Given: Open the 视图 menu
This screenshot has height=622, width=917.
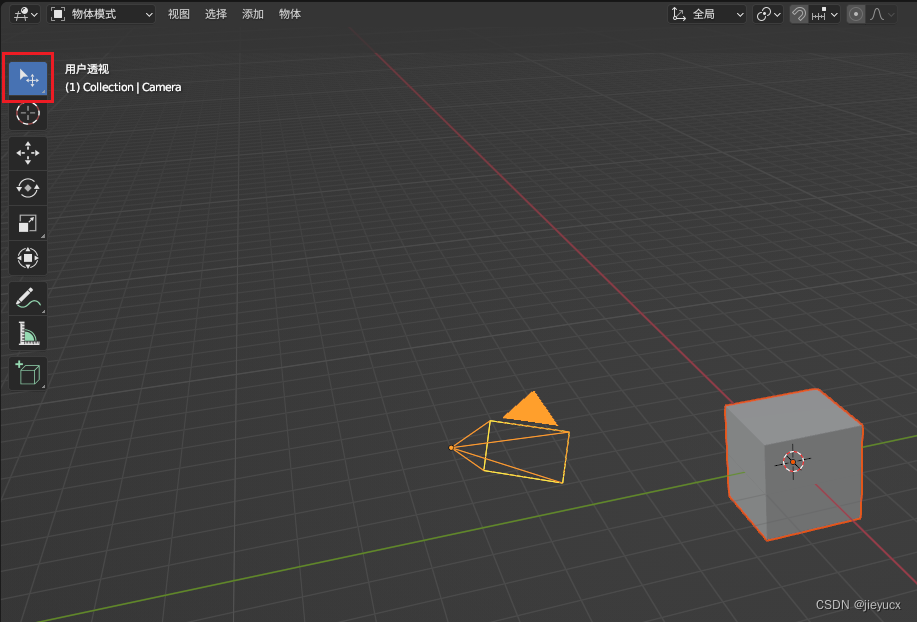Looking at the screenshot, I should tap(178, 14).
